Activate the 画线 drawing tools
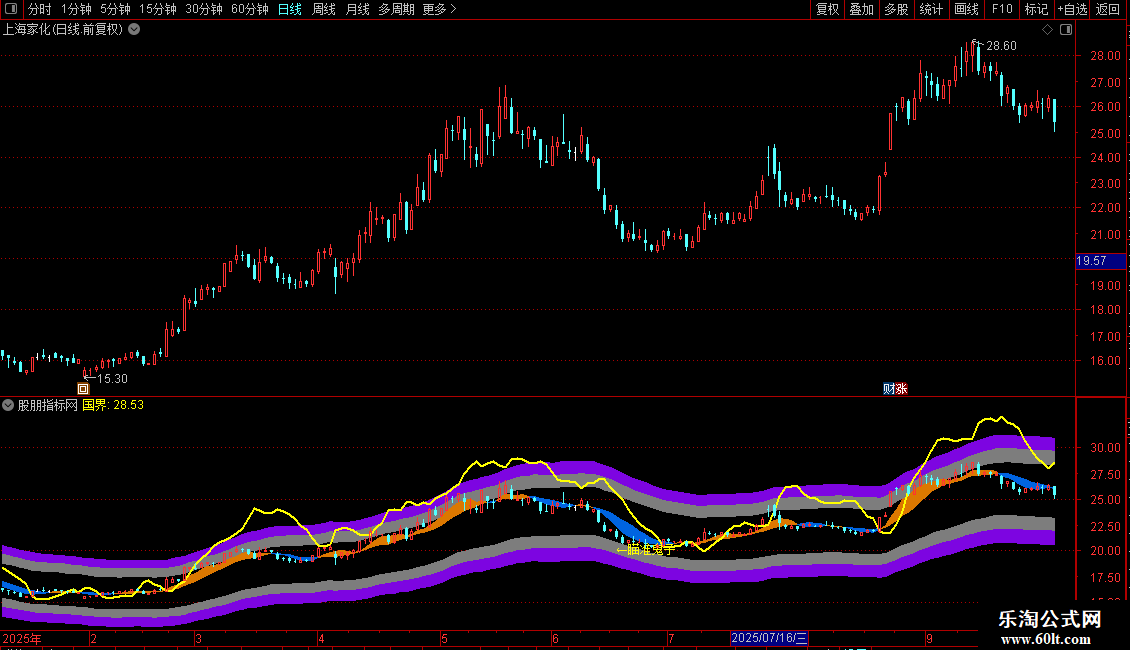Viewport: 1130px width, 650px height. pos(966,9)
